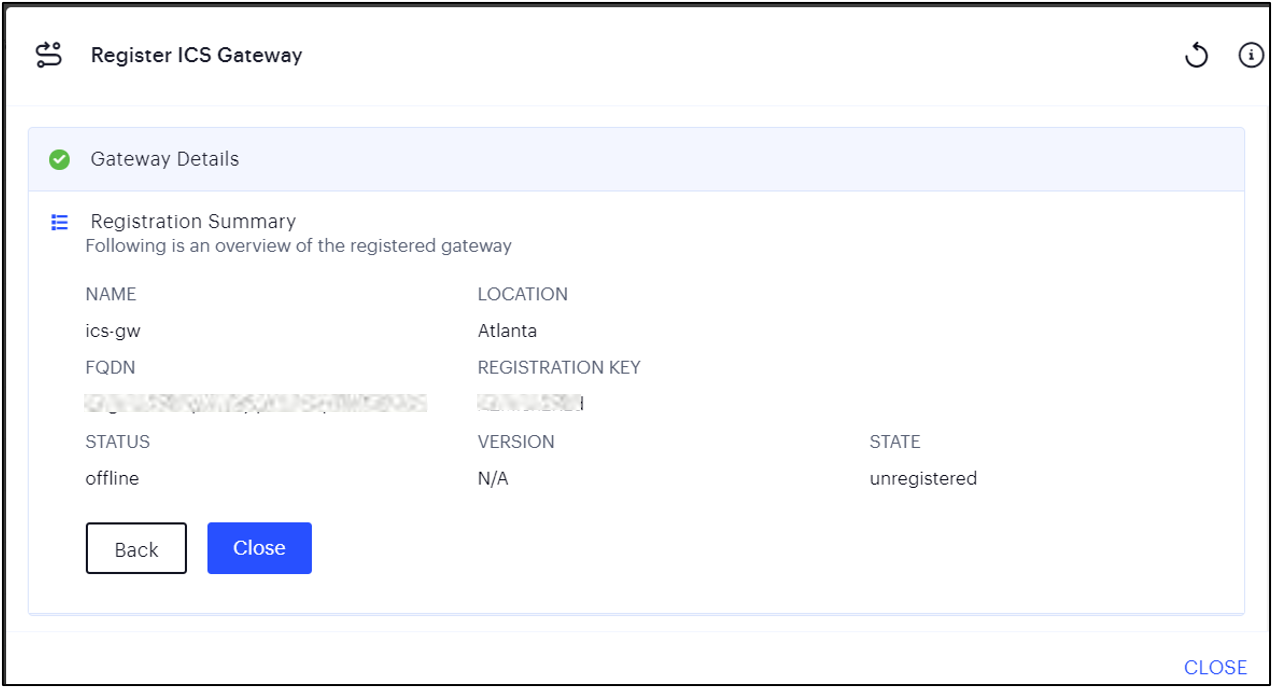Click the offline STATUS indicator
The width and height of the screenshot is (1273, 688).
[109, 478]
